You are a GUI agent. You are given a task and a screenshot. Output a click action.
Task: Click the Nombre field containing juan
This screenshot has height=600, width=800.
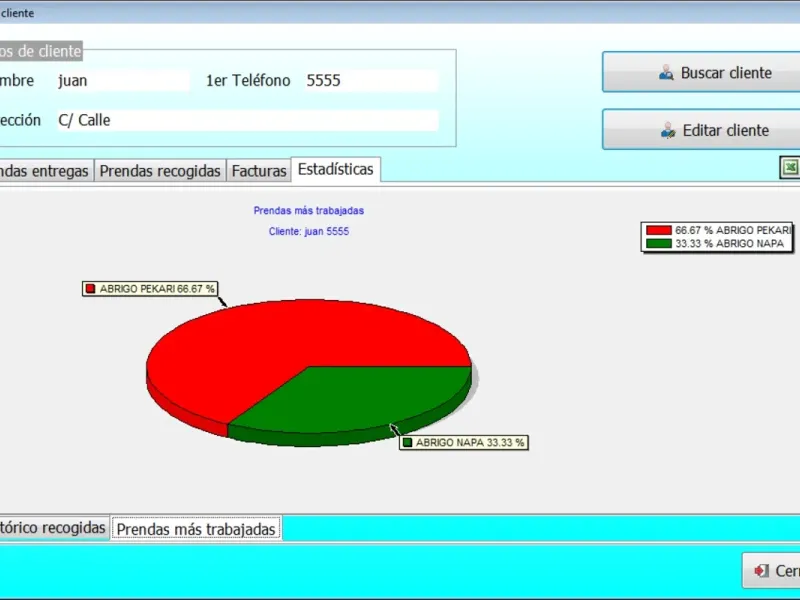tap(123, 81)
